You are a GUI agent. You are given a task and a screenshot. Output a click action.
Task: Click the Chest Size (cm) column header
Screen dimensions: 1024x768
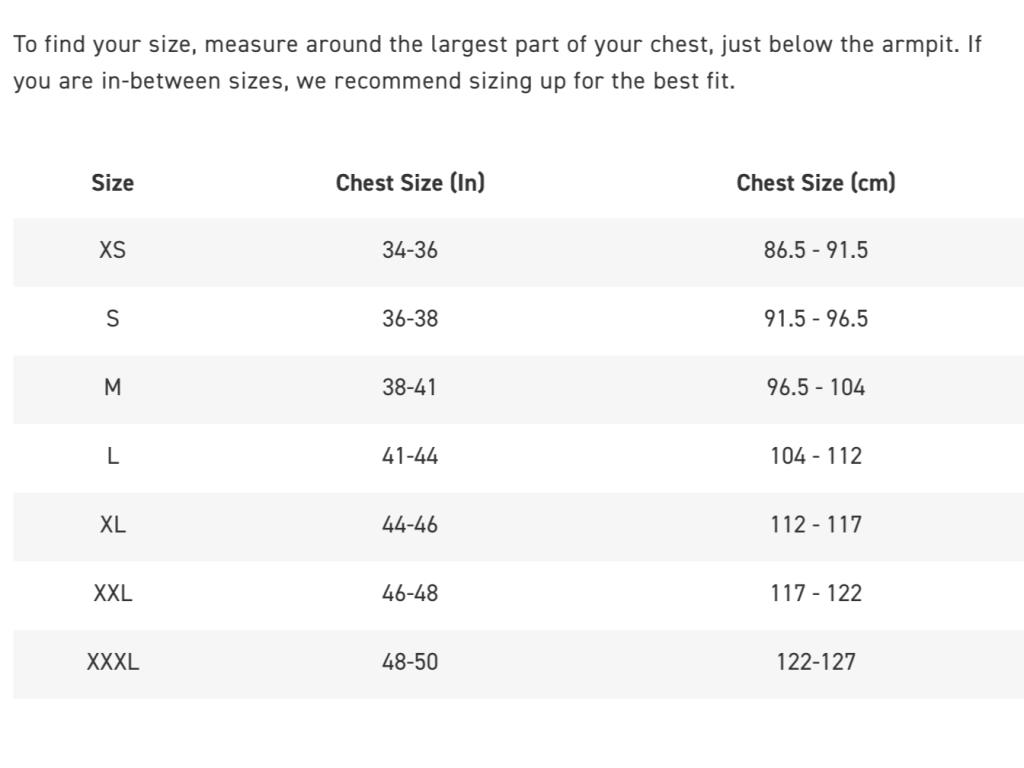point(816,183)
